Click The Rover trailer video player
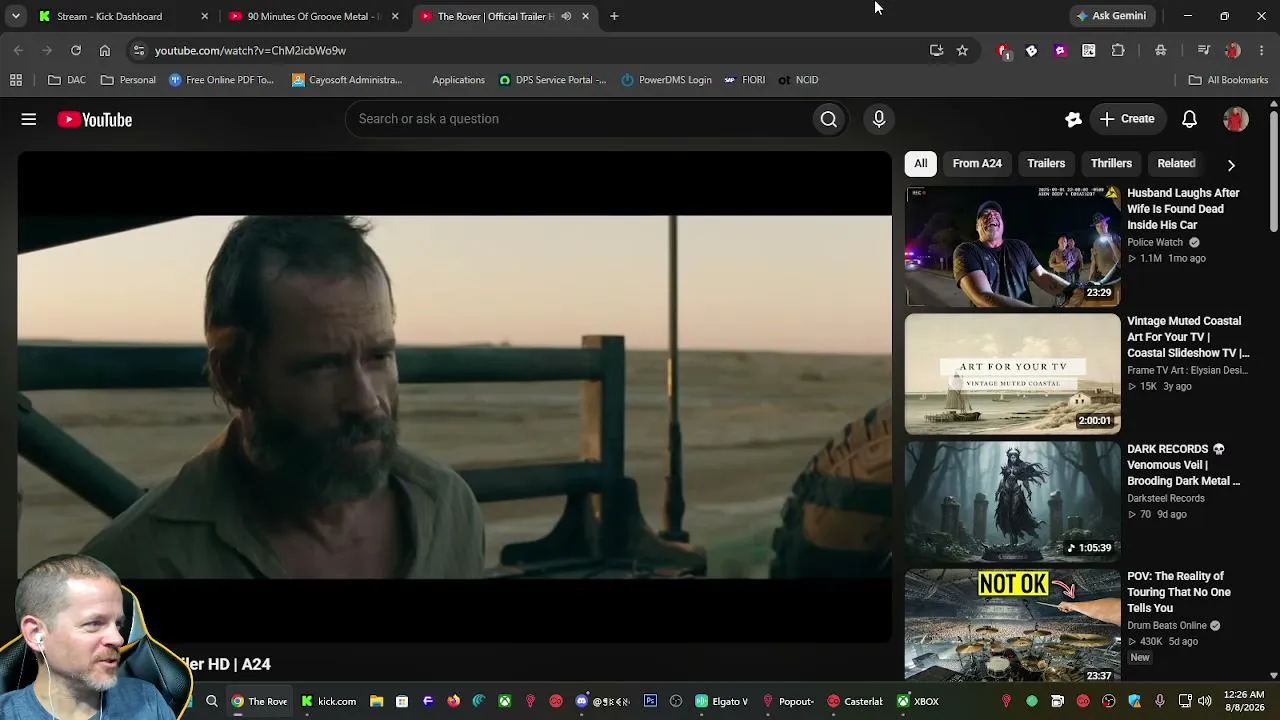The width and height of the screenshot is (1280, 720). click(x=454, y=397)
